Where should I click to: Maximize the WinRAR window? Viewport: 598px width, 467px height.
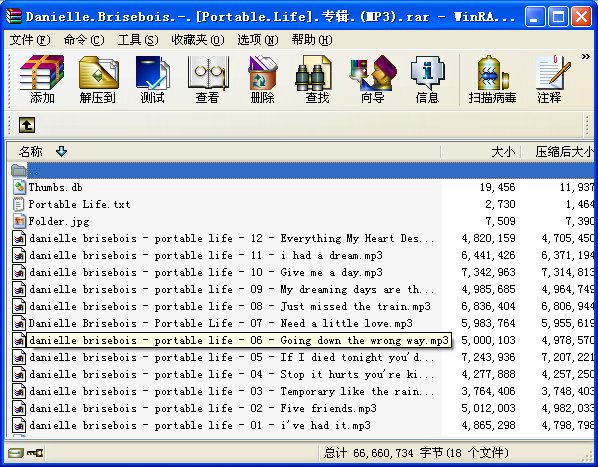pyautogui.click(x=558, y=16)
